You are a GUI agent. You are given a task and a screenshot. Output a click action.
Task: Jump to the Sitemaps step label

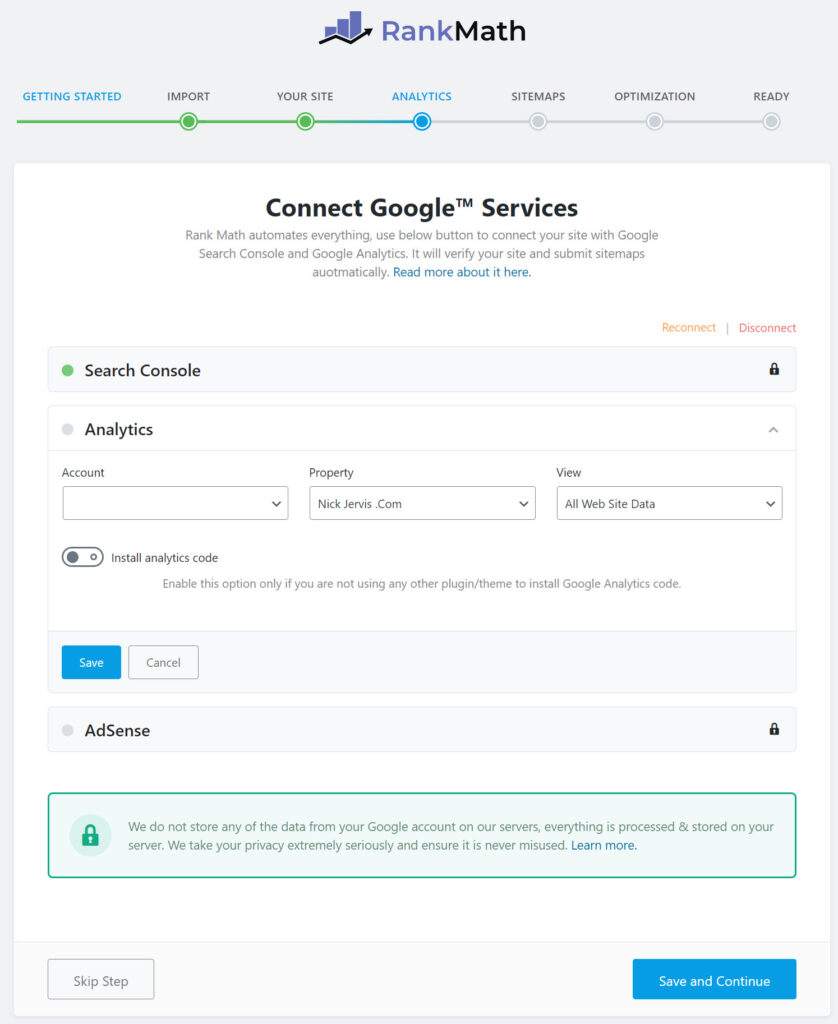538,96
